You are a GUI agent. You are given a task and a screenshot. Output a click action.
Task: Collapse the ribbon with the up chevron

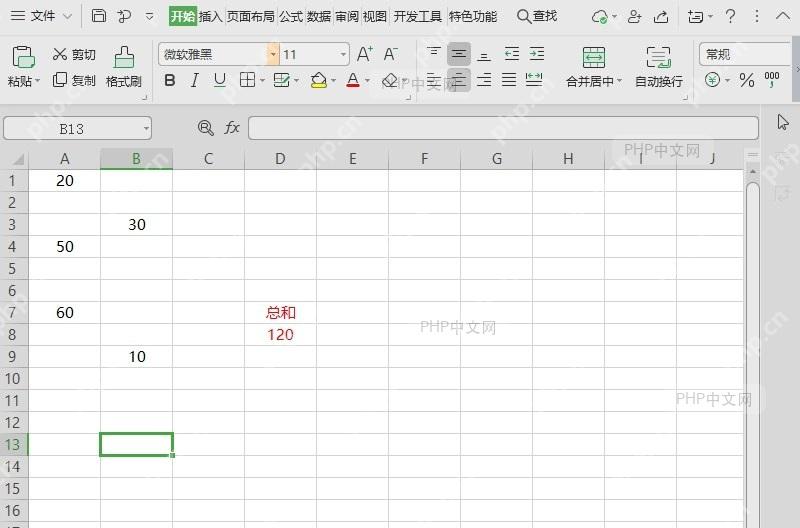coord(783,16)
